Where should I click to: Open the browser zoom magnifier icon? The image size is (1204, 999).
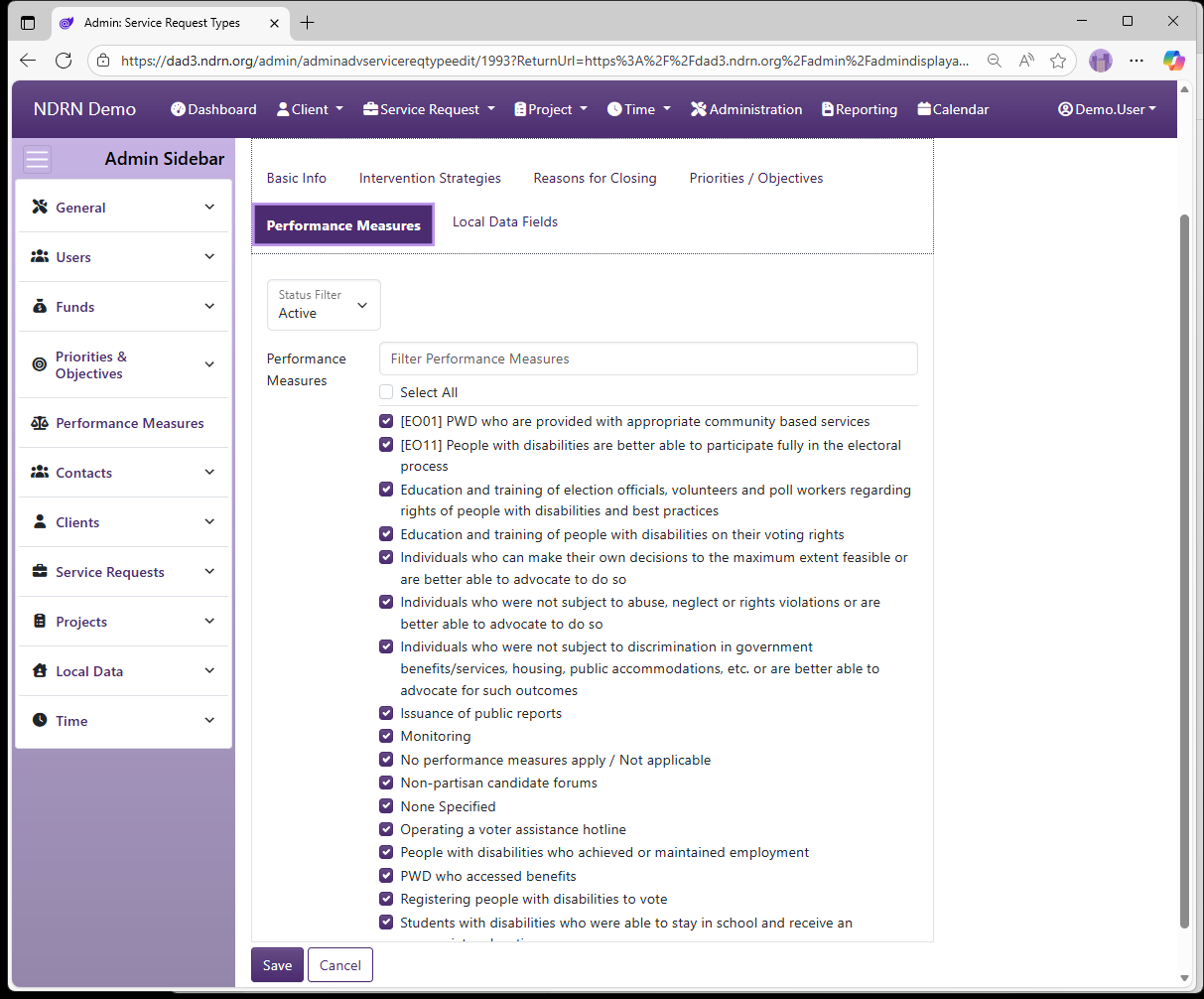[x=994, y=61]
